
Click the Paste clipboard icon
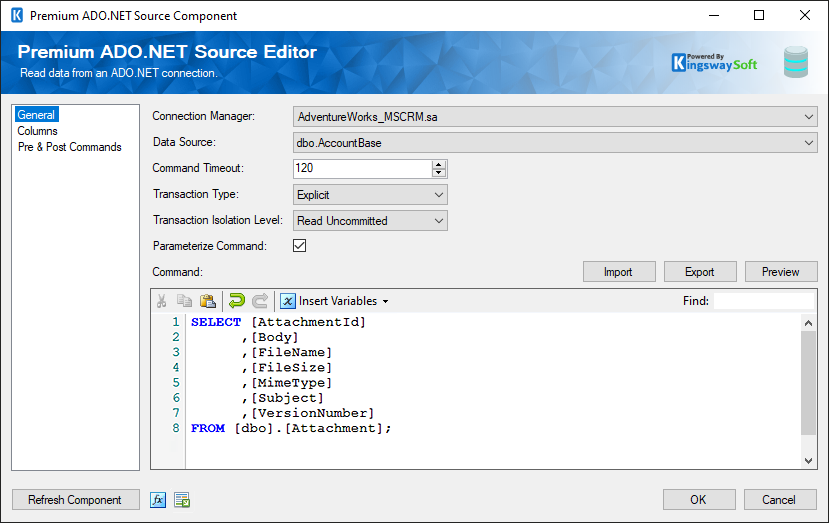tap(208, 300)
